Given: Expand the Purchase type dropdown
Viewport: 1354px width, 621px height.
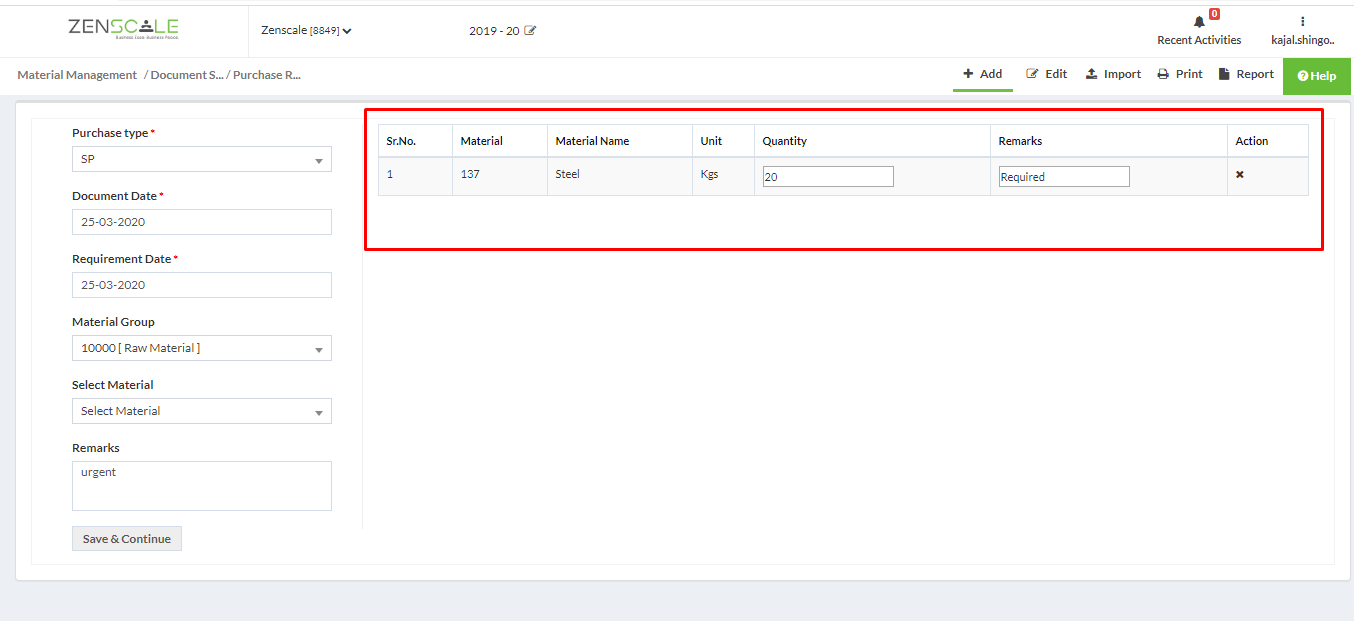Looking at the screenshot, I should pos(202,159).
